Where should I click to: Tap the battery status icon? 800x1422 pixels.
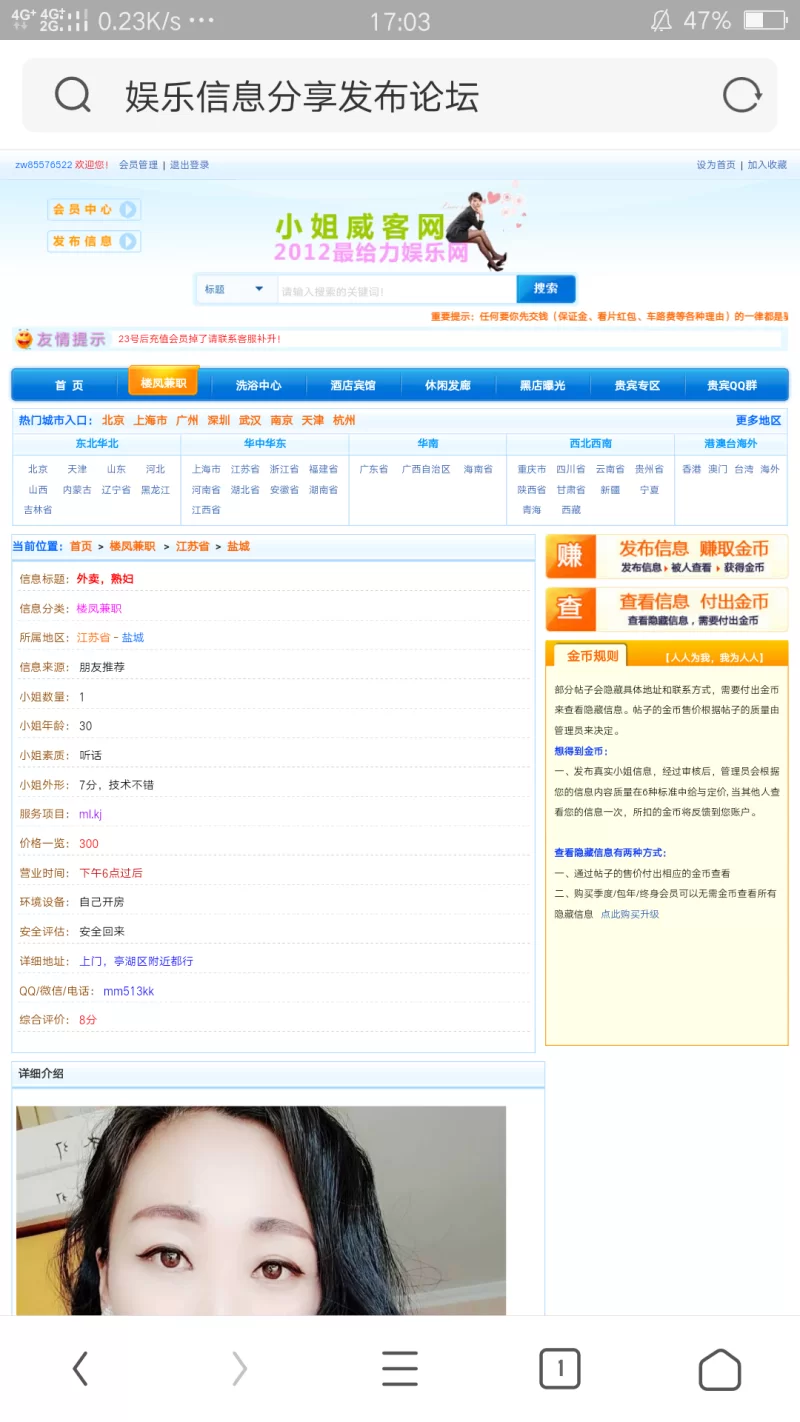pos(765,20)
